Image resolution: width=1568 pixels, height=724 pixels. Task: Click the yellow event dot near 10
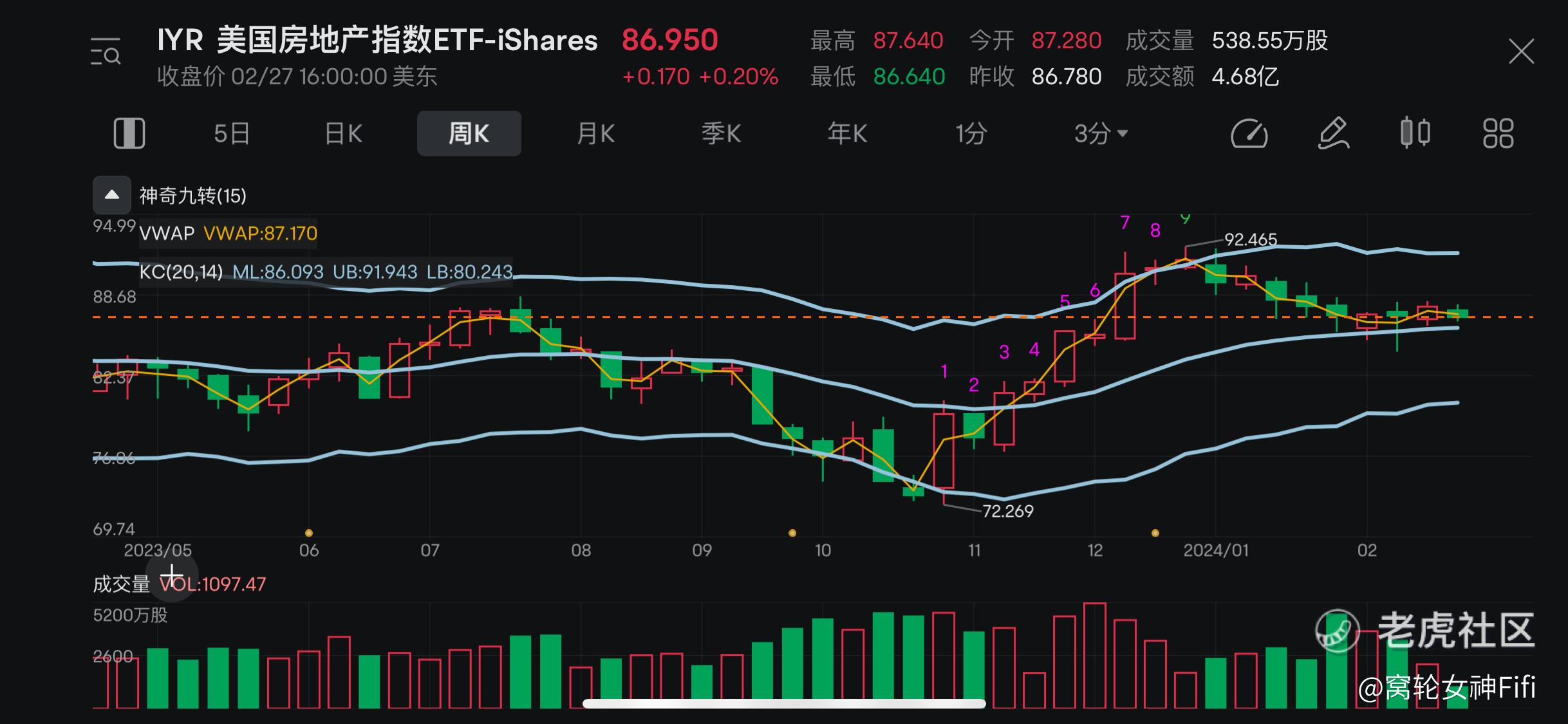[792, 533]
